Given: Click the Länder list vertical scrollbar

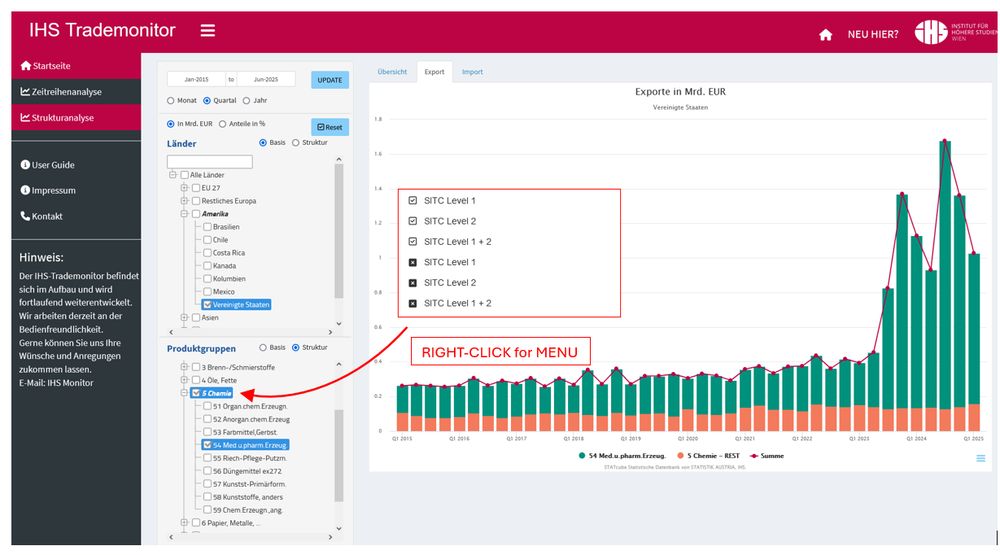Looking at the screenshot, I should coord(339,231).
